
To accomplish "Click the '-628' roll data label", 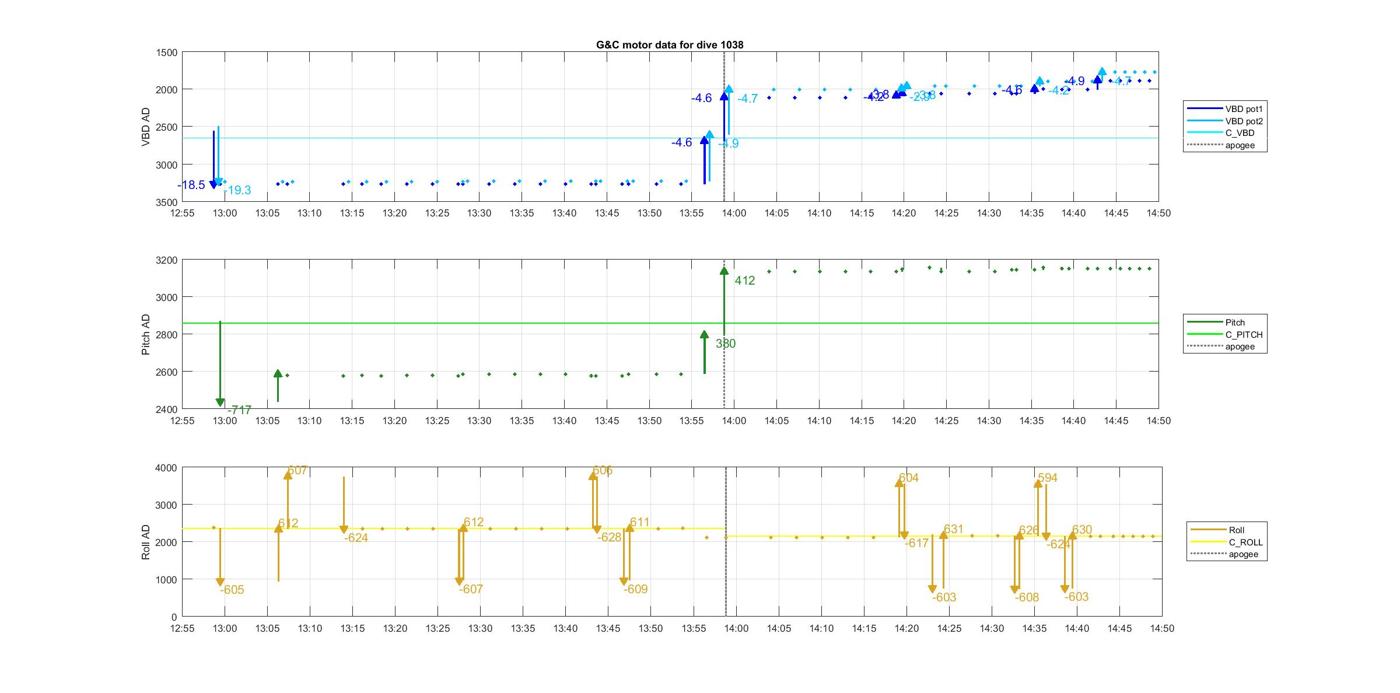I will coord(609,537).
